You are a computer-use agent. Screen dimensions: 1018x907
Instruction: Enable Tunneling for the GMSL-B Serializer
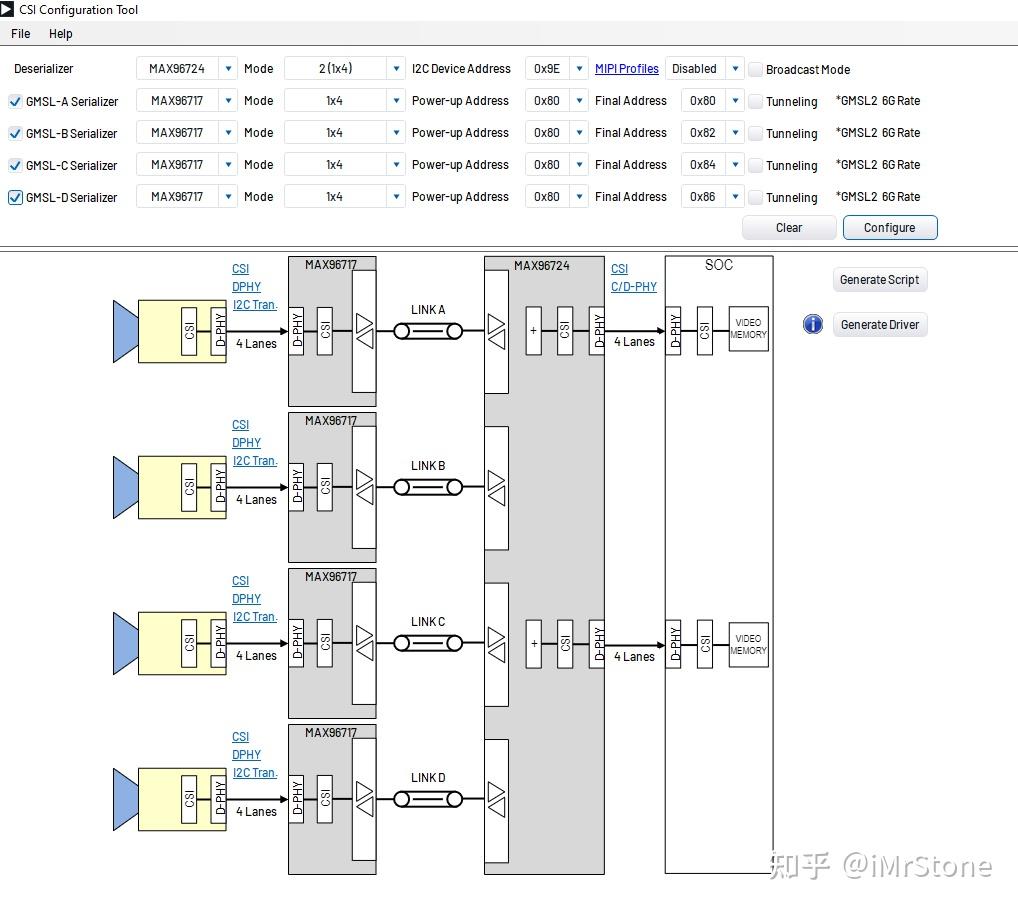pyautogui.click(x=754, y=133)
